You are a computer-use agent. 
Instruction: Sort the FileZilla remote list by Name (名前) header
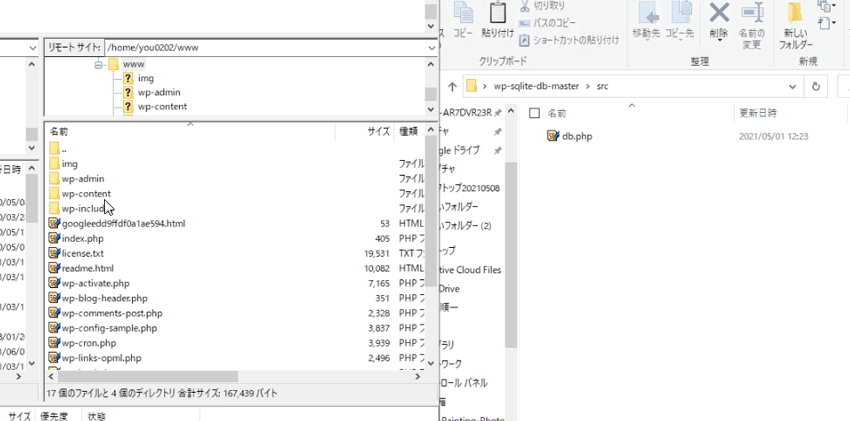click(x=59, y=131)
